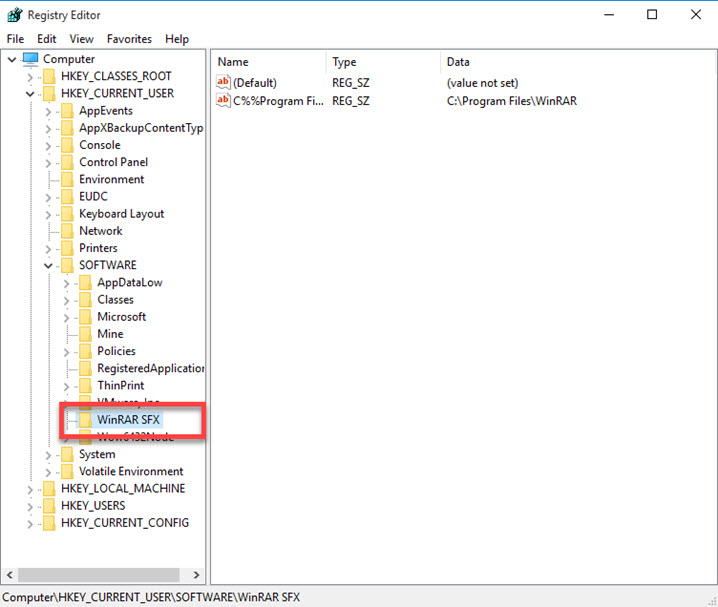Select the Keyboard Layout key
Image resolution: width=718 pixels, height=607 pixels.
(121, 214)
